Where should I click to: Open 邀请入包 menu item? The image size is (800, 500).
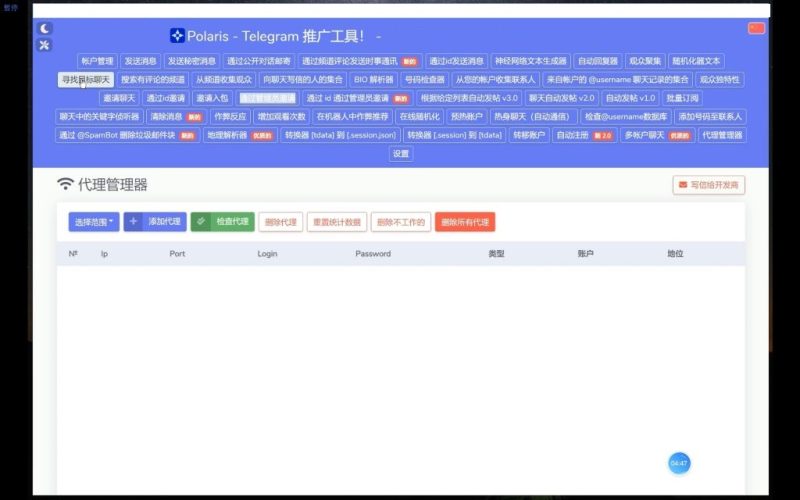(212, 98)
